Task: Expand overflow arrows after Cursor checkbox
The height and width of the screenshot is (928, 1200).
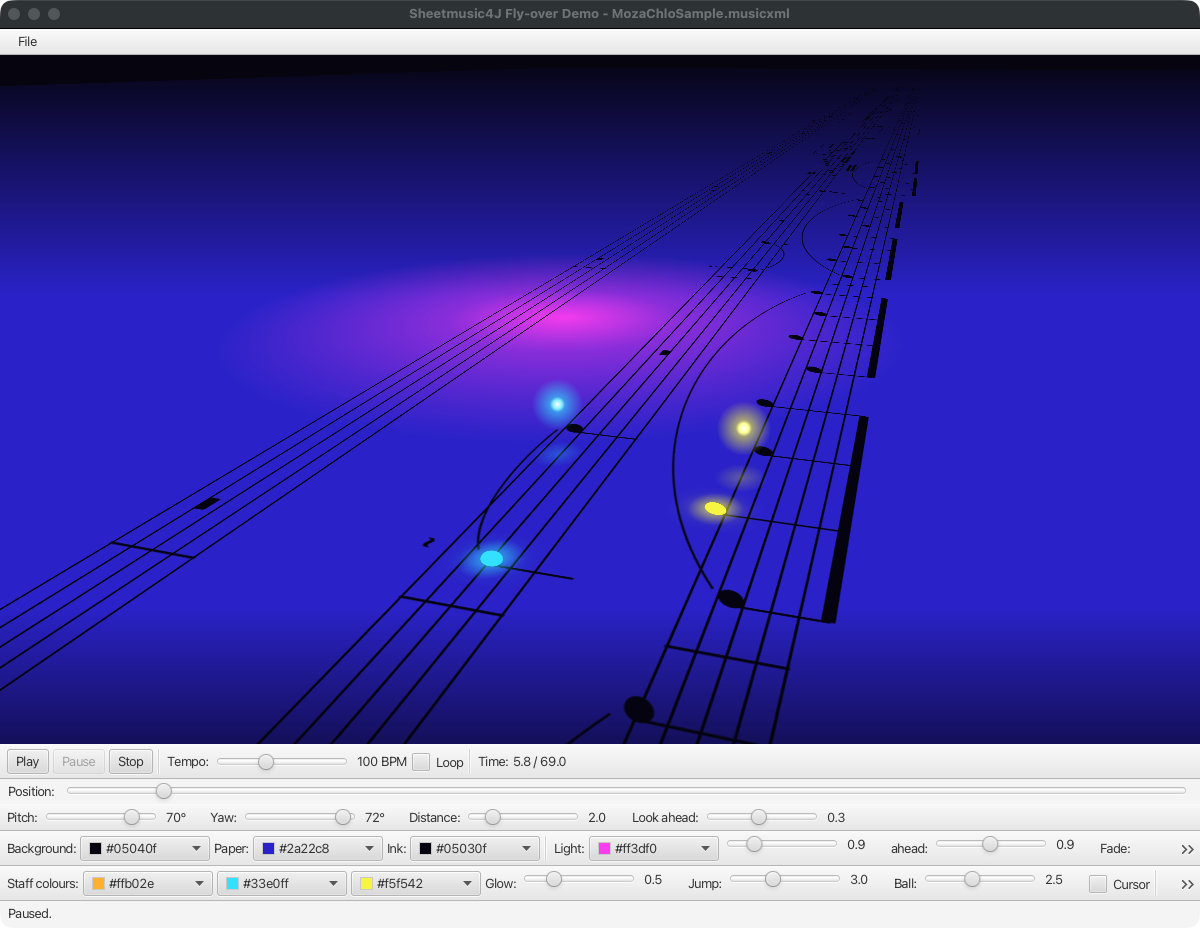Action: (1187, 884)
